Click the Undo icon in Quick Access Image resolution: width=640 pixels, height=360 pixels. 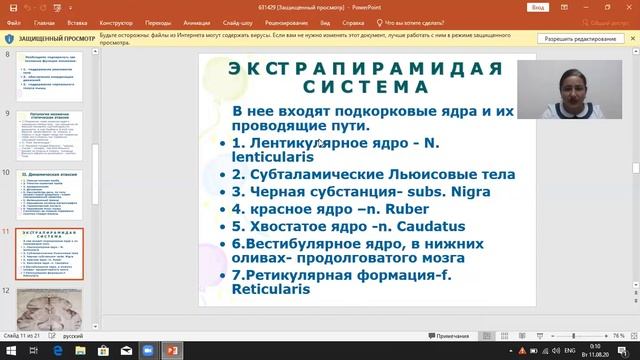[27, 8]
